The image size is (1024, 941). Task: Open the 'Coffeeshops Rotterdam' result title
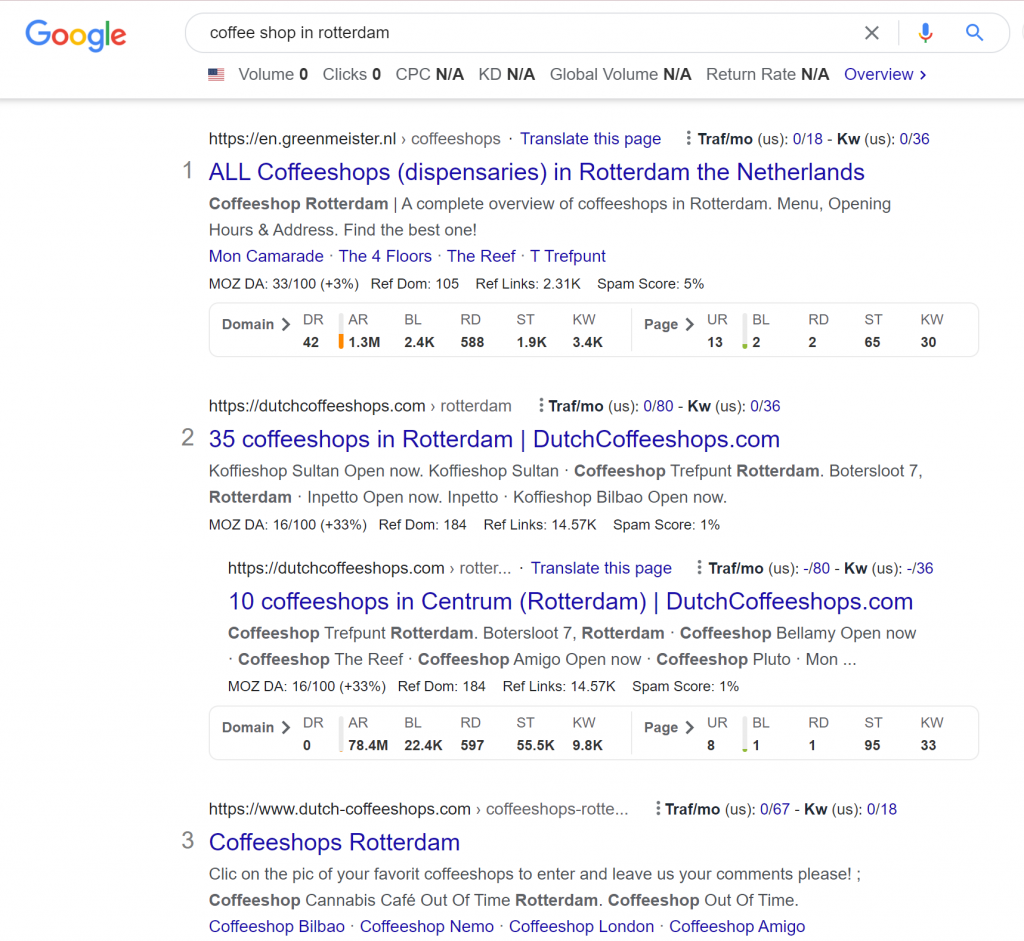tap(334, 842)
